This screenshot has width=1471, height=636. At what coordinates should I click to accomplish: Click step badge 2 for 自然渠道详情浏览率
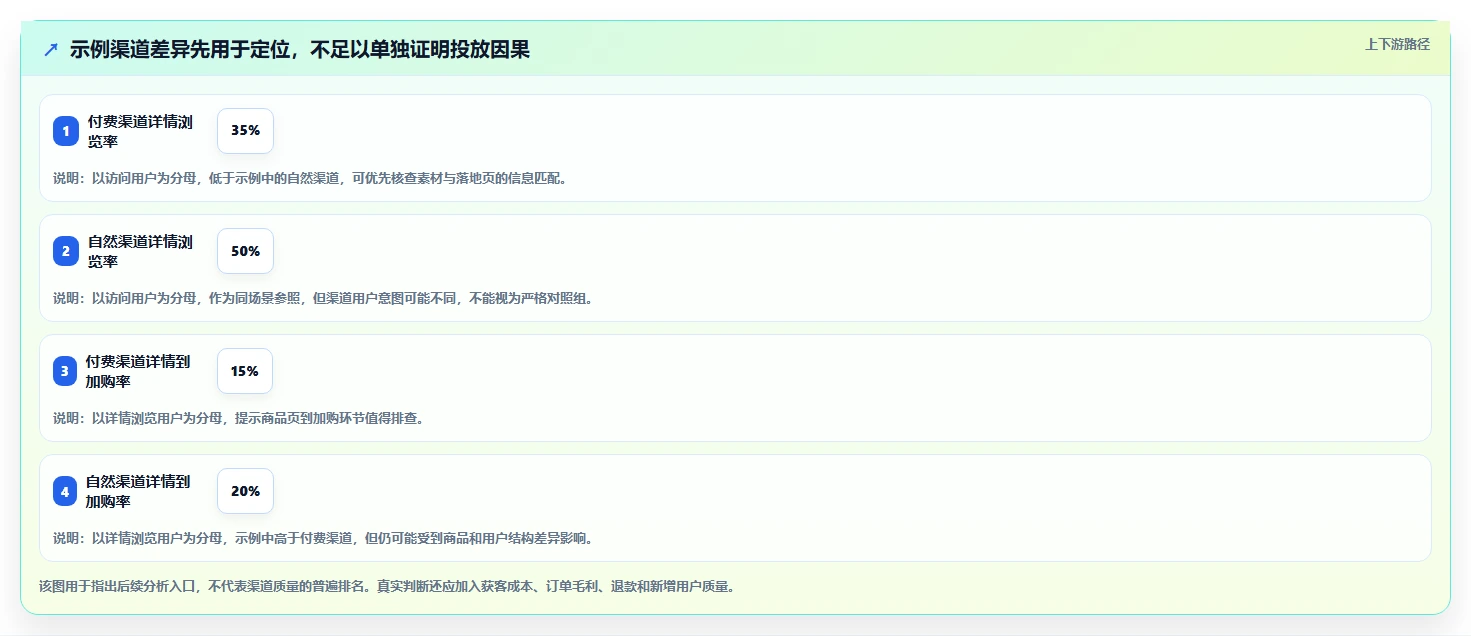(x=66, y=251)
